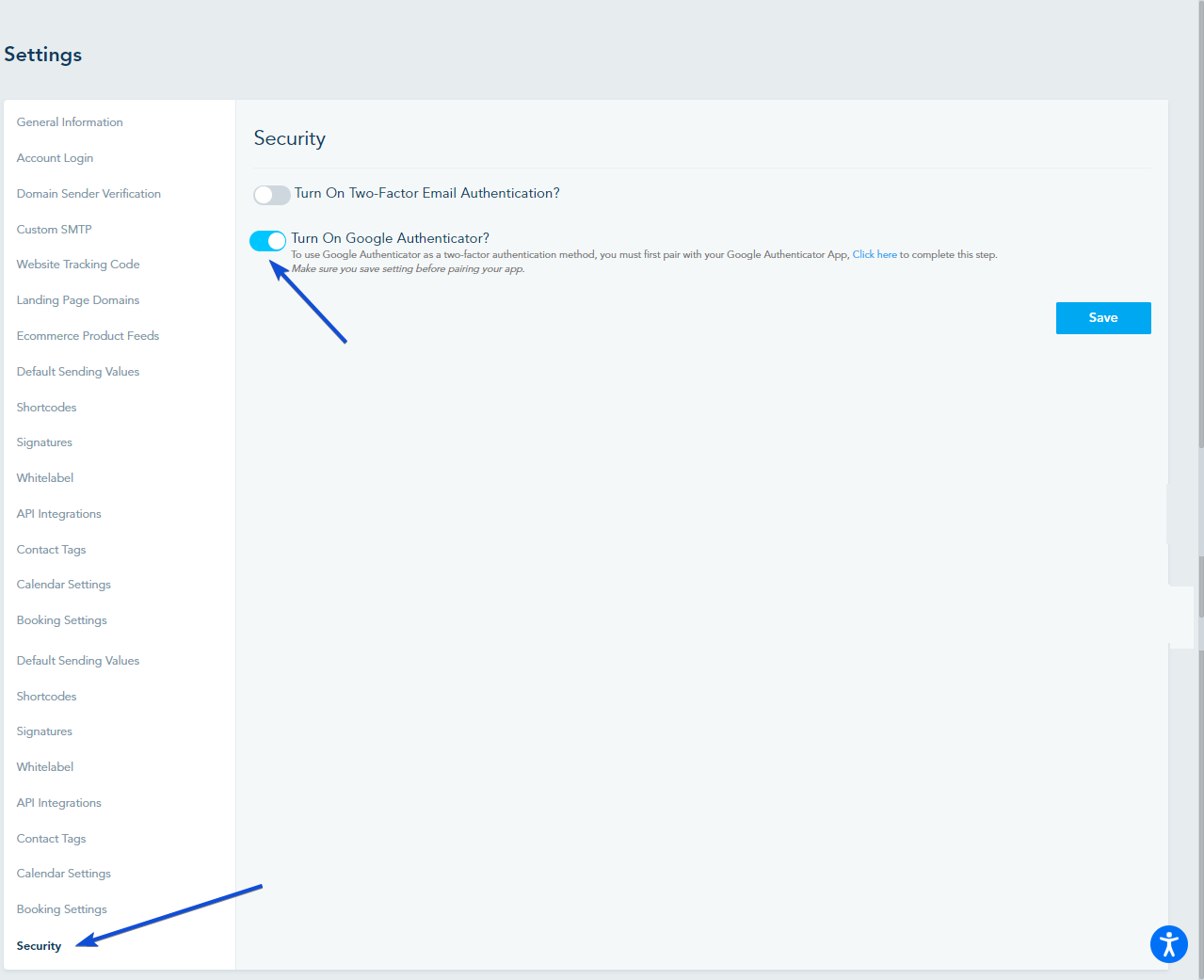Turn off Google Authenticator toggle
1204x980 pixels.
coord(268,241)
